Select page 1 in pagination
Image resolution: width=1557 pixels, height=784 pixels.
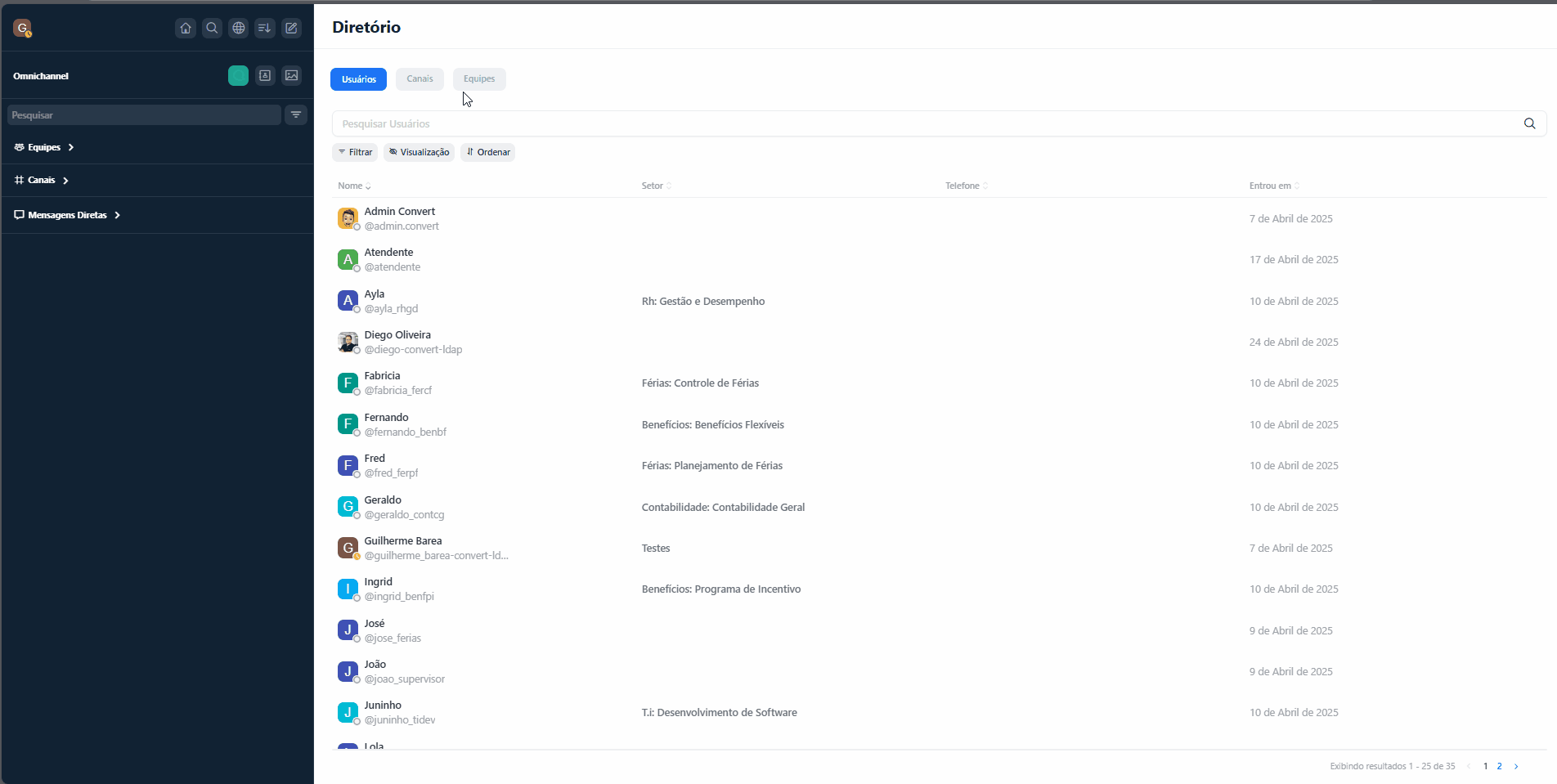tap(1485, 766)
